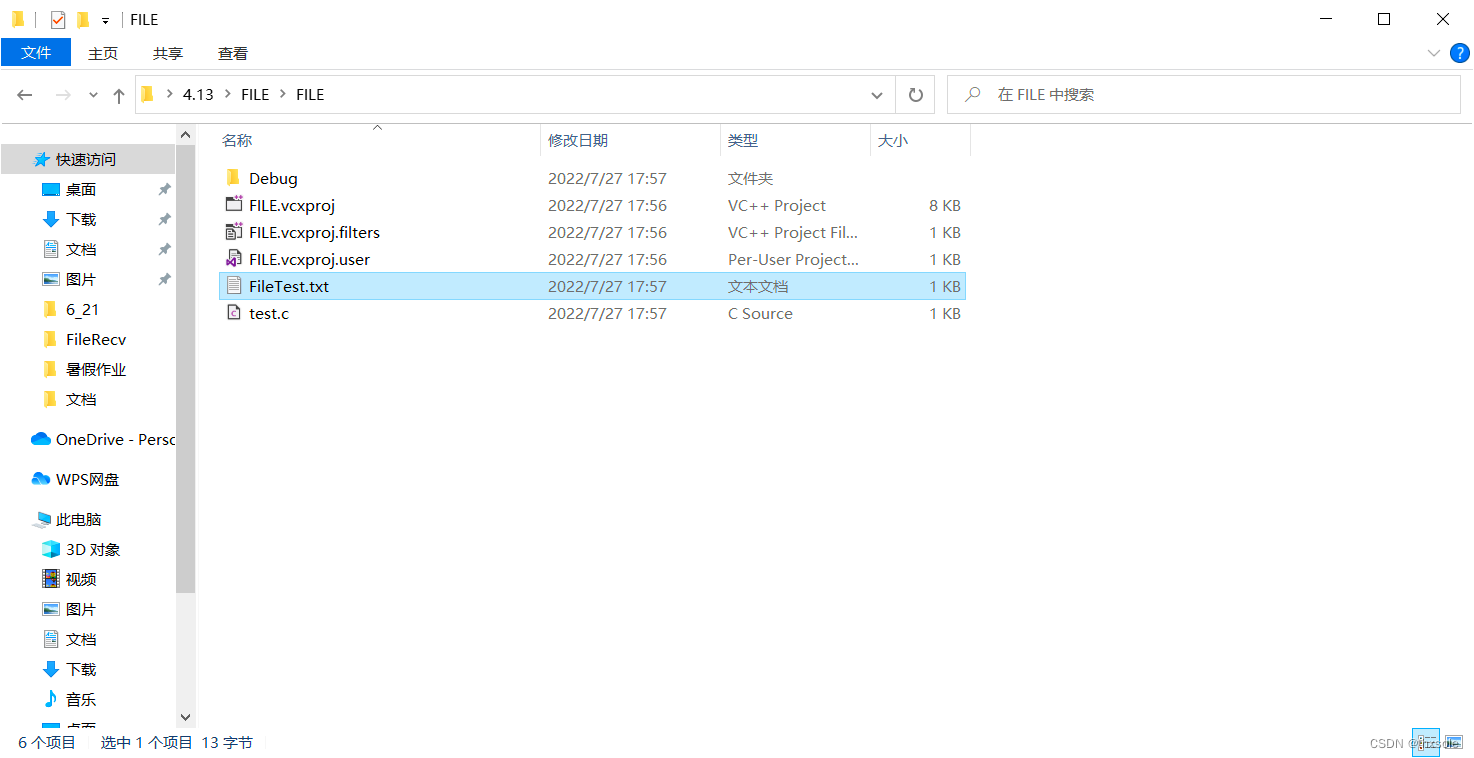Click the 视频 film icon
Screen dimensions: 1474x758
(x=51, y=579)
